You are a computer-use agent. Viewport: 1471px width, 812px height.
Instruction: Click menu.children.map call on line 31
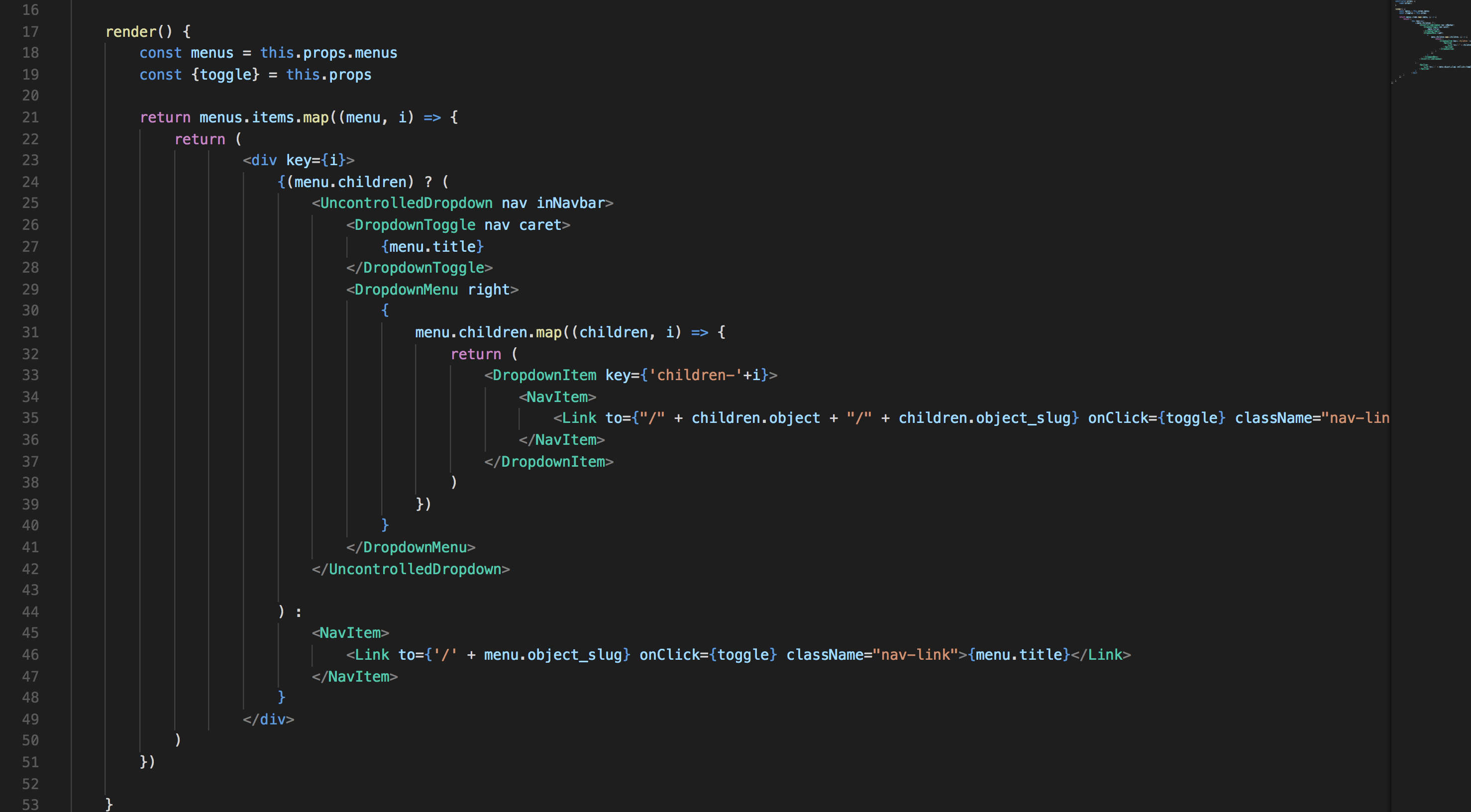point(488,332)
